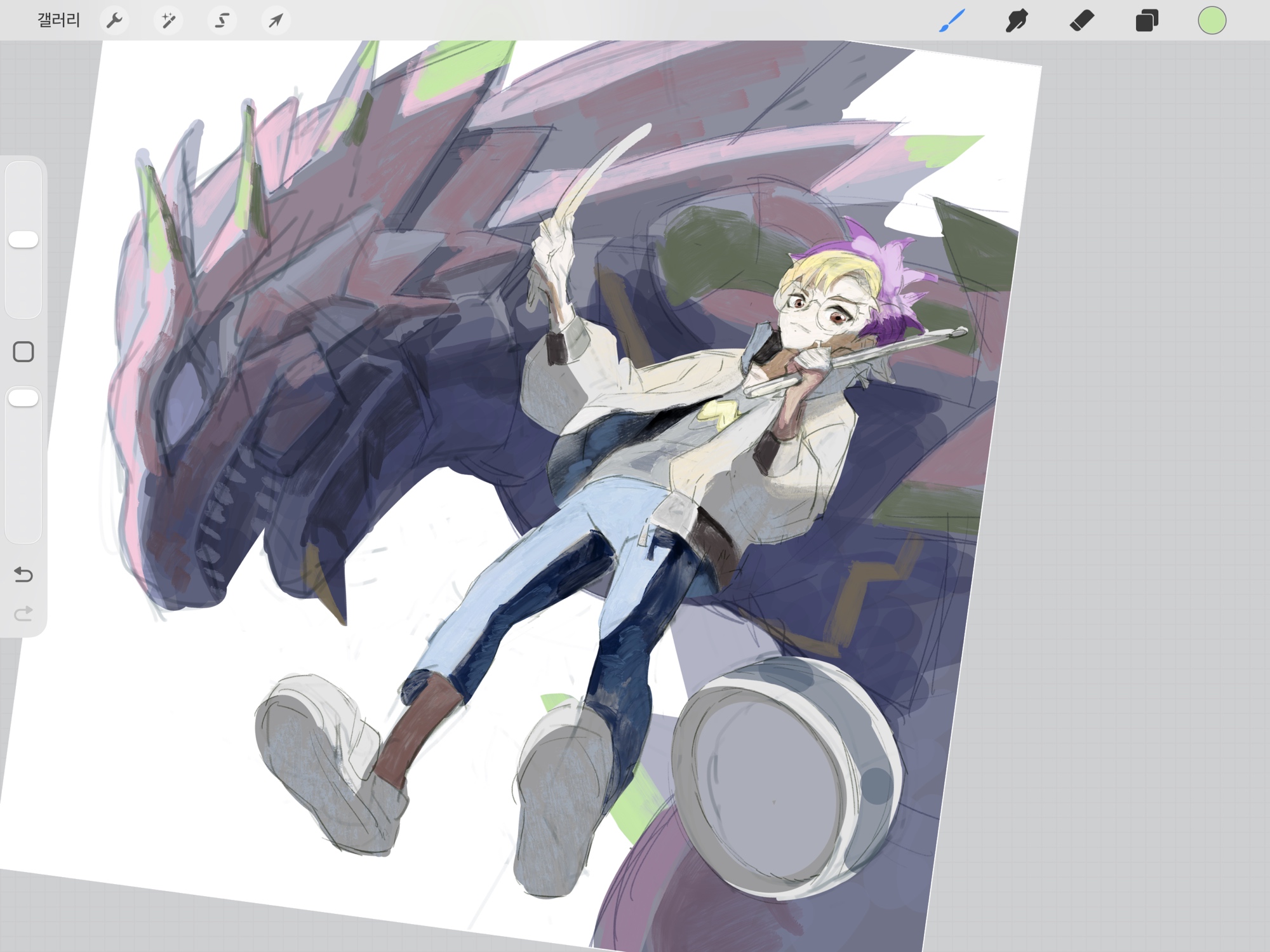
Task: Undo the last stroke
Action: coord(23,575)
